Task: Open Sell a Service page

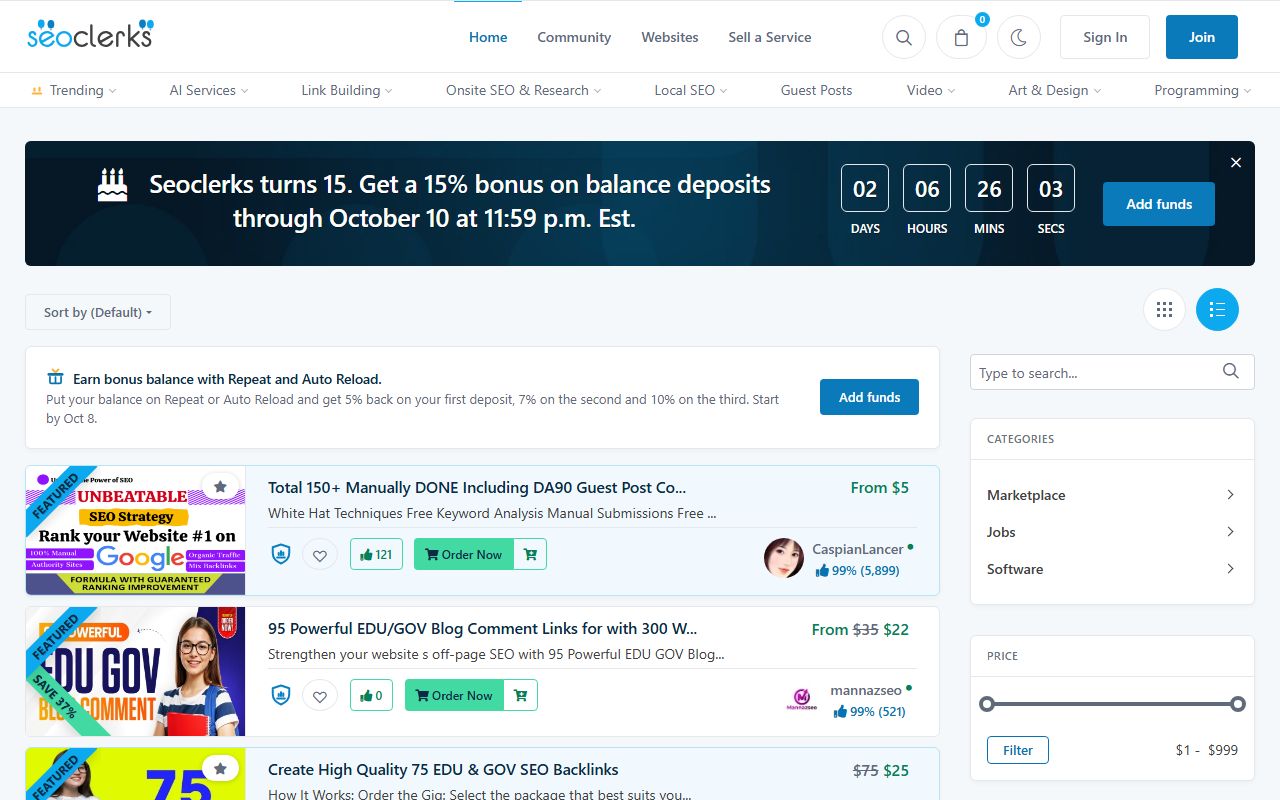Action: tap(770, 37)
